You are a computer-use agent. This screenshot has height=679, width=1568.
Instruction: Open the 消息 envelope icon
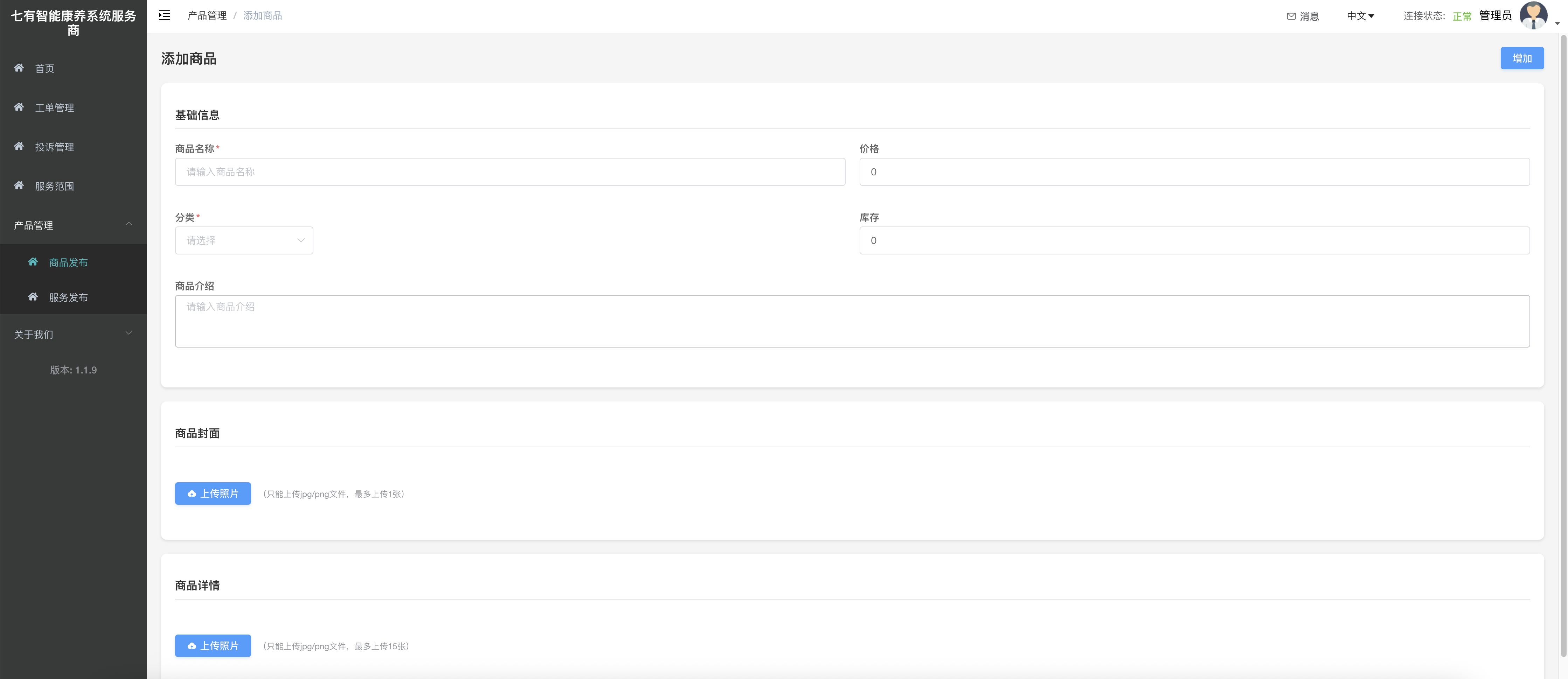[x=1291, y=16]
